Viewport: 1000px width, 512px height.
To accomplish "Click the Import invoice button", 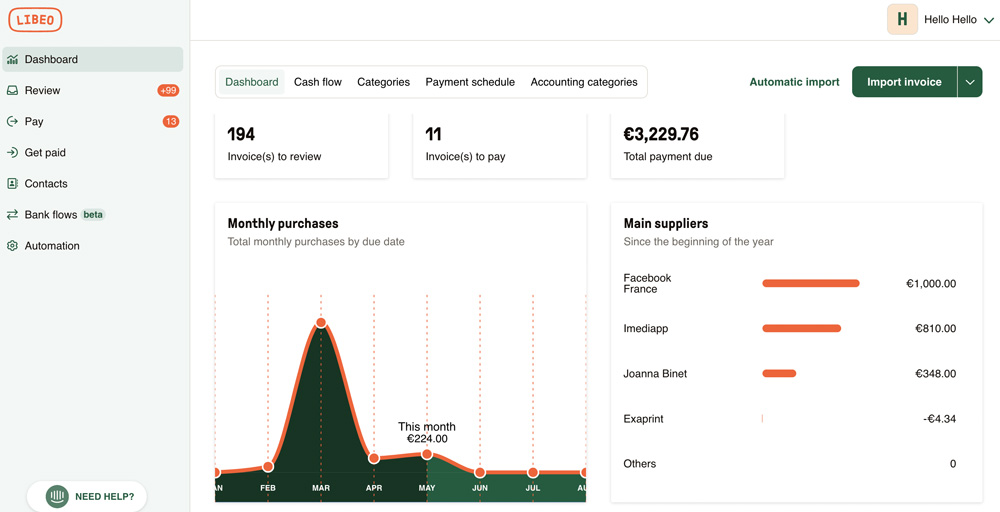I will point(904,82).
